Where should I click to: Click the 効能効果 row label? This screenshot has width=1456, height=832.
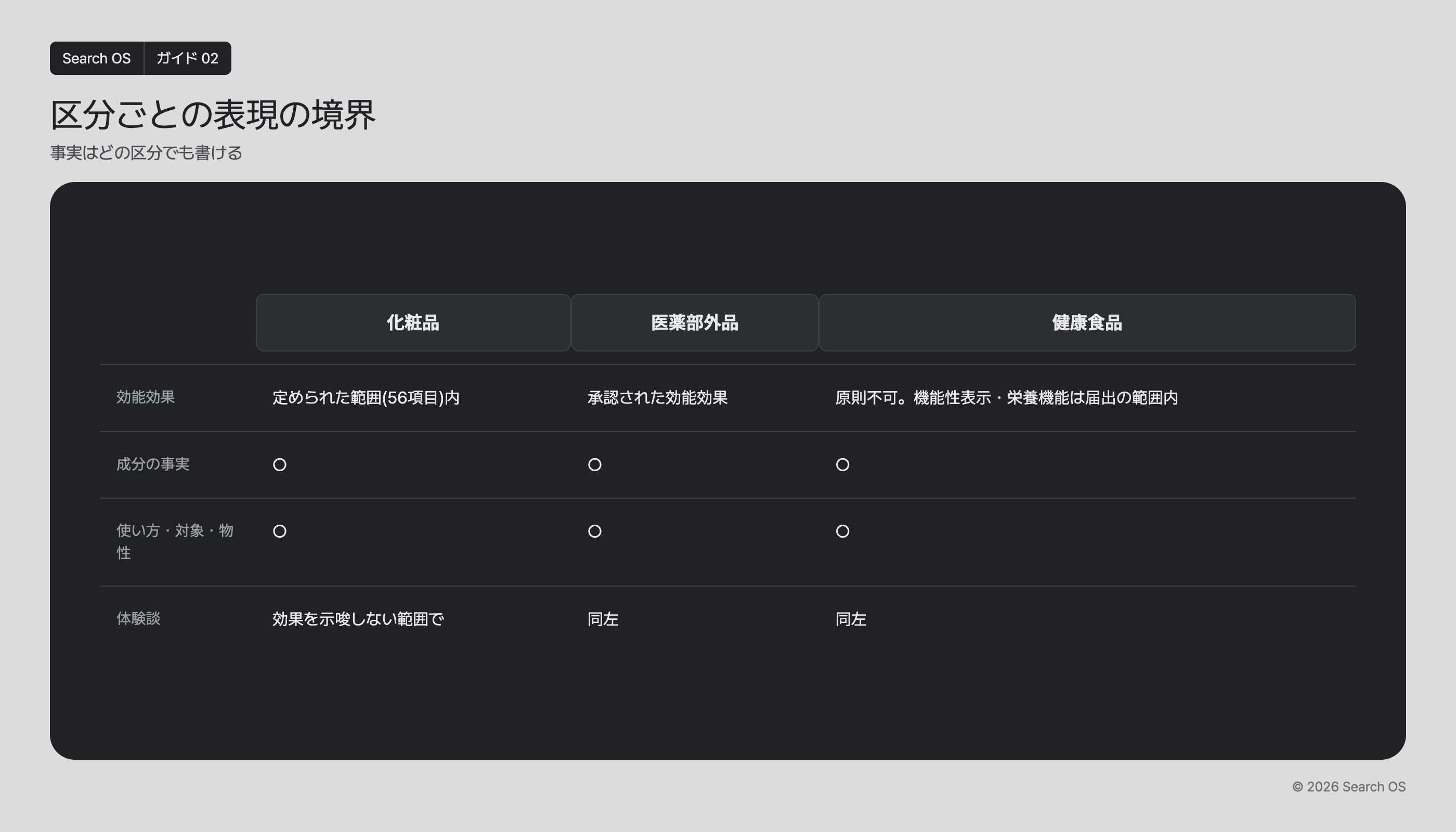146,397
